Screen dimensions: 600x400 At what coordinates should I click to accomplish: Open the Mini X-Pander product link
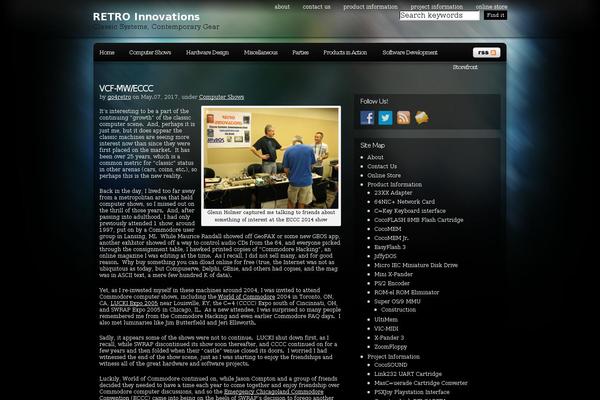393,274
